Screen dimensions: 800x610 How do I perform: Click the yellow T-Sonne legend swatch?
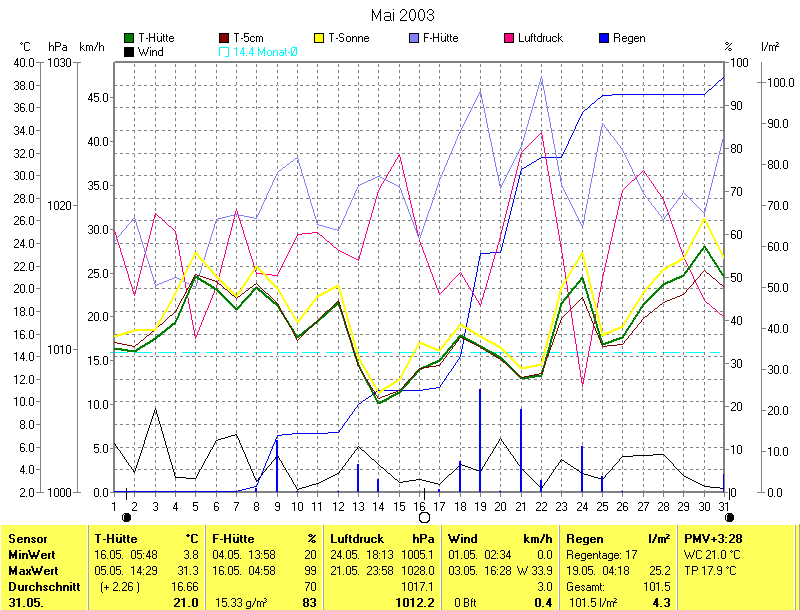pos(320,38)
